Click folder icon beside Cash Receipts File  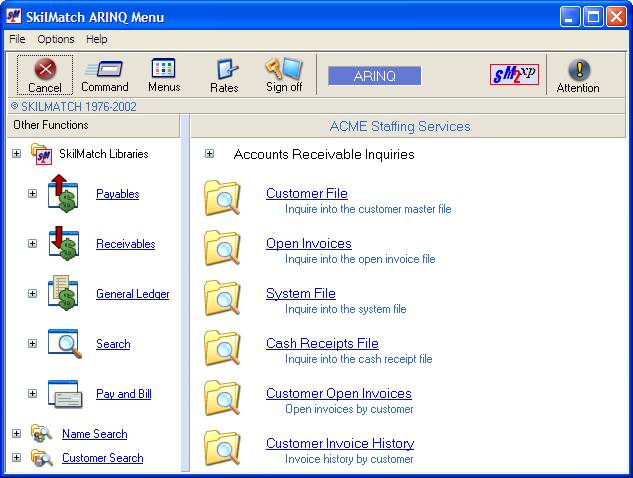(x=222, y=348)
